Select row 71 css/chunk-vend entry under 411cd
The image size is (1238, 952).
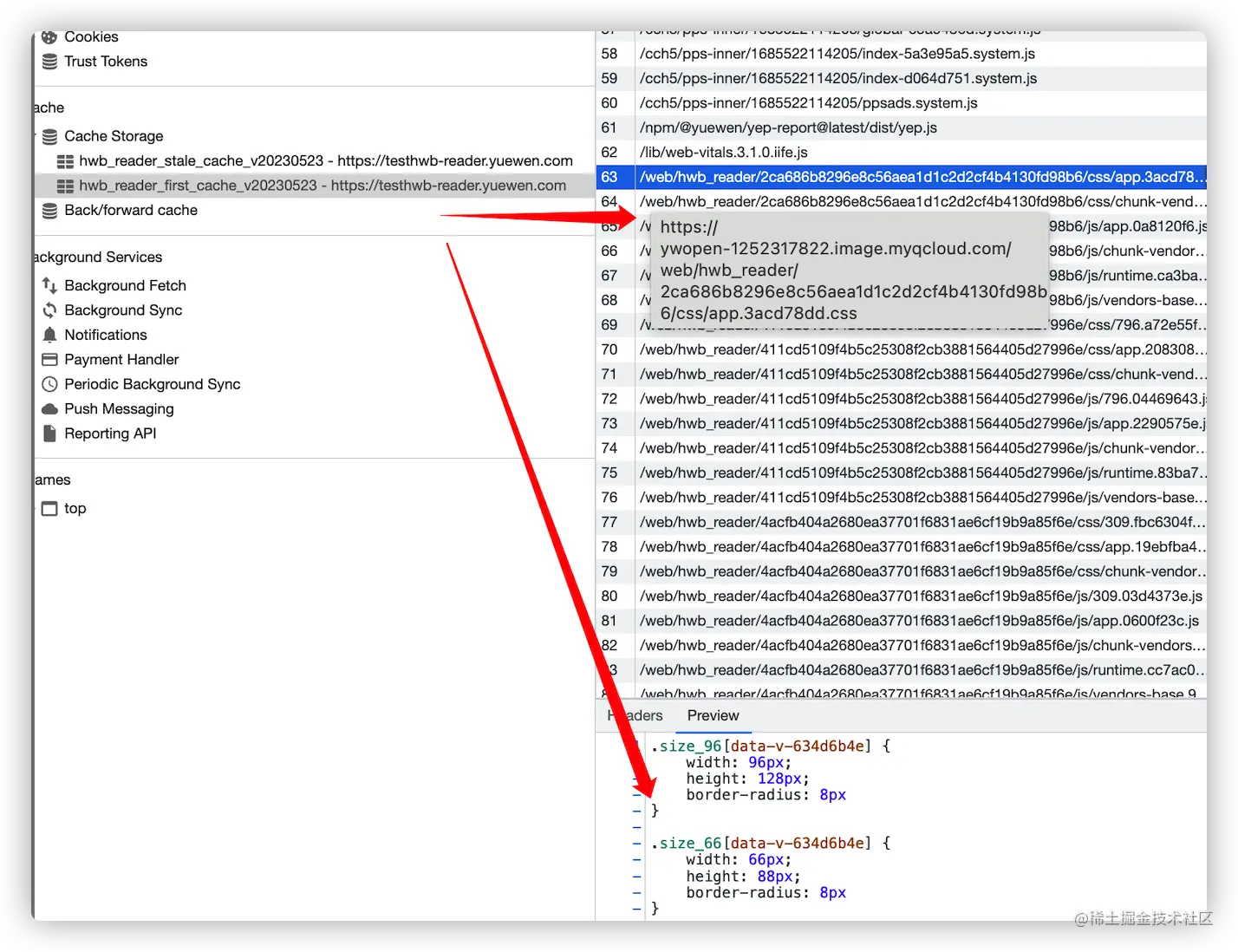902,375
